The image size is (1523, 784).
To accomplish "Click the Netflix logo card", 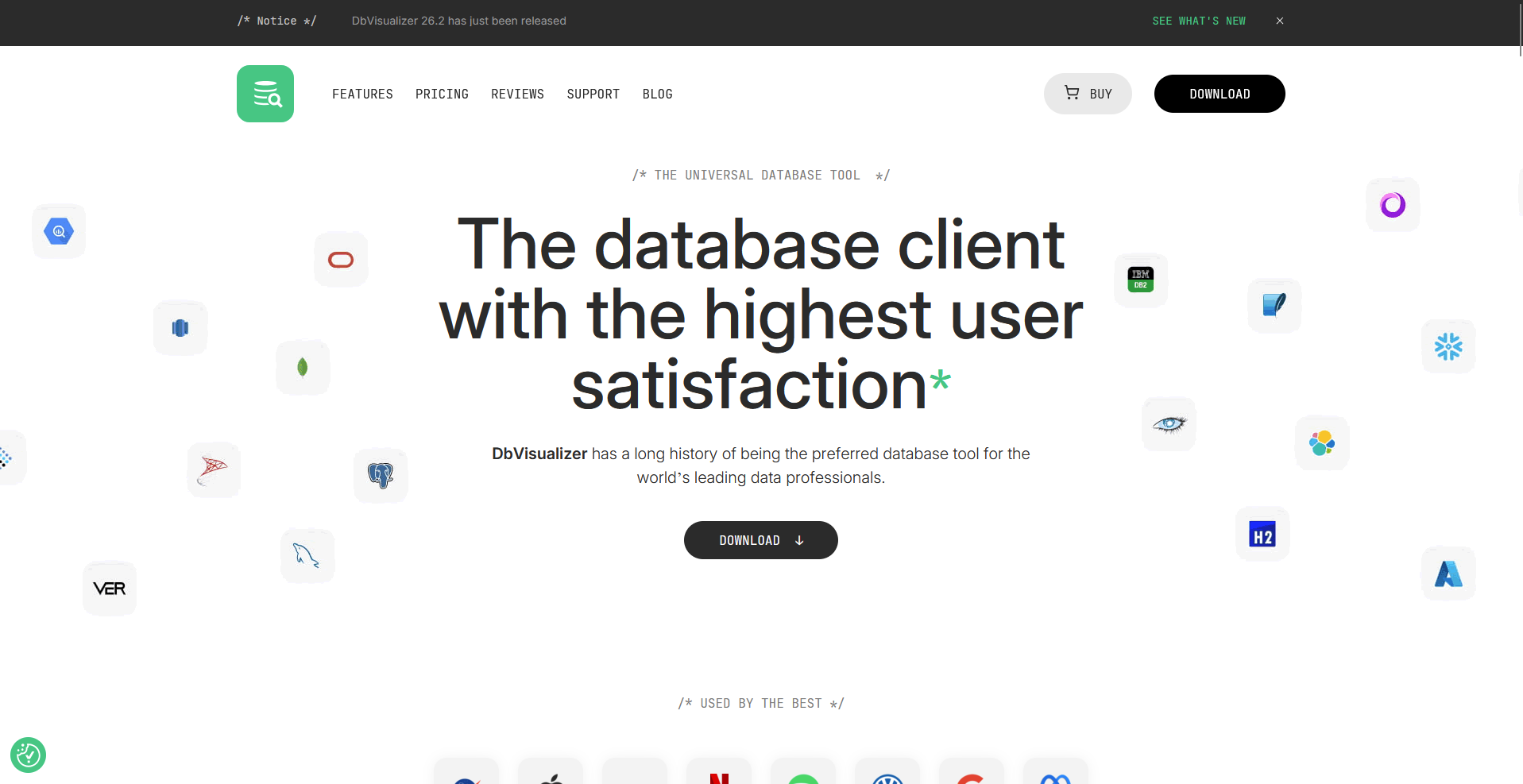I will pyautogui.click(x=719, y=771).
